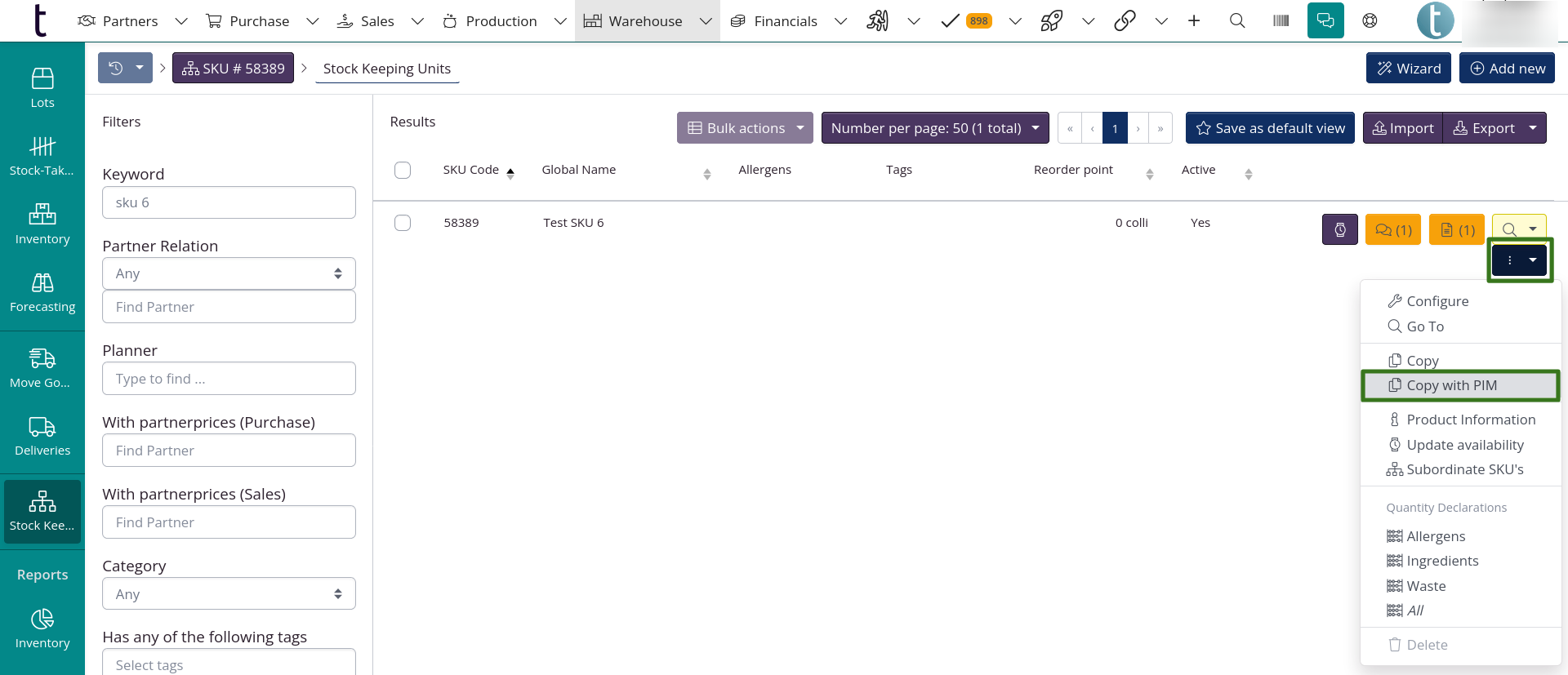This screenshot has width=1568, height=675.
Task: Select the row checkbox for SKU 58389
Action: click(403, 223)
